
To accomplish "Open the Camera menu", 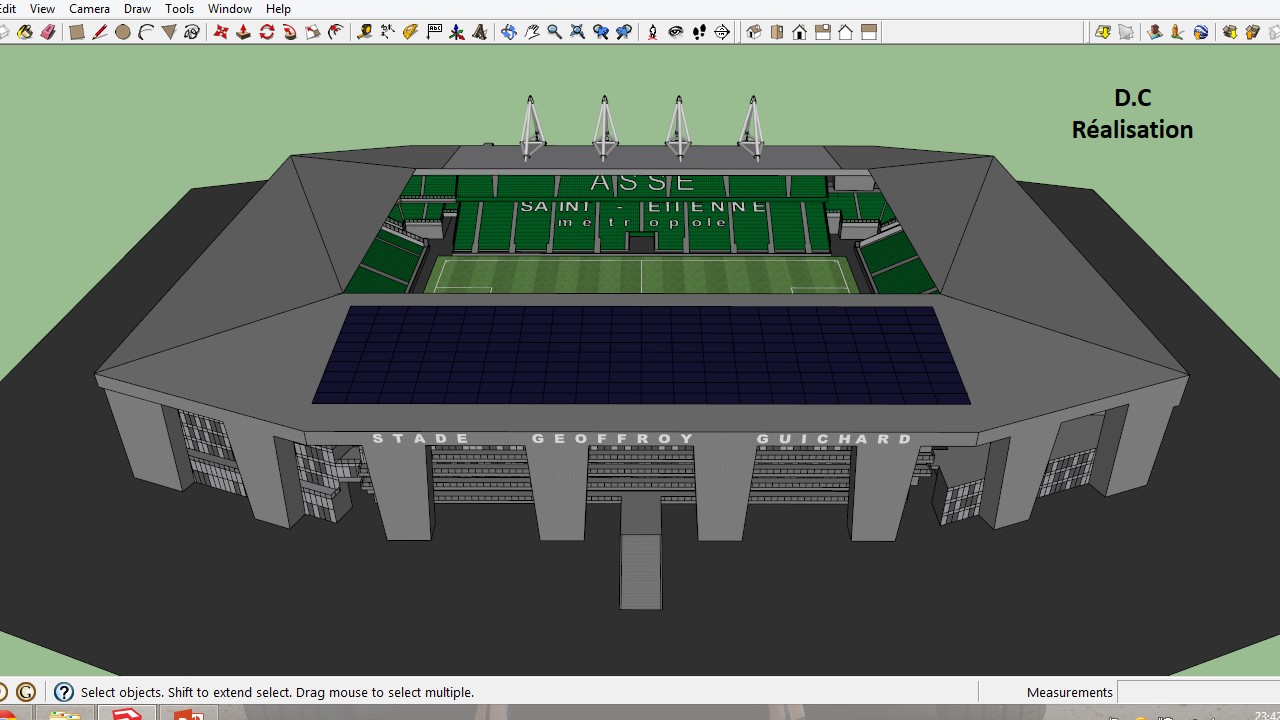I will coord(89,9).
